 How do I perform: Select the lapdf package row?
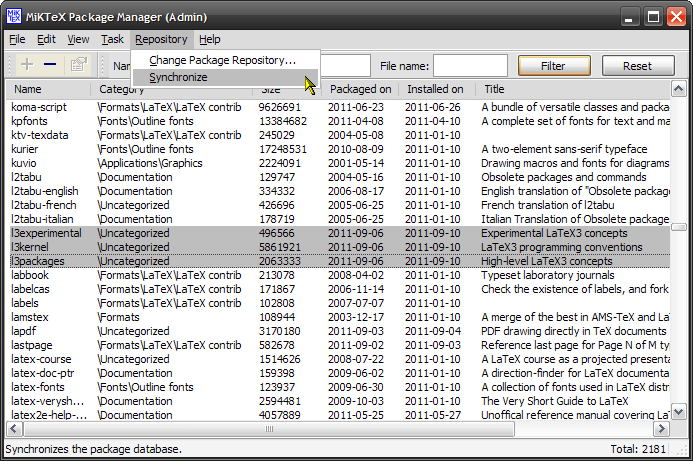(x=339, y=331)
